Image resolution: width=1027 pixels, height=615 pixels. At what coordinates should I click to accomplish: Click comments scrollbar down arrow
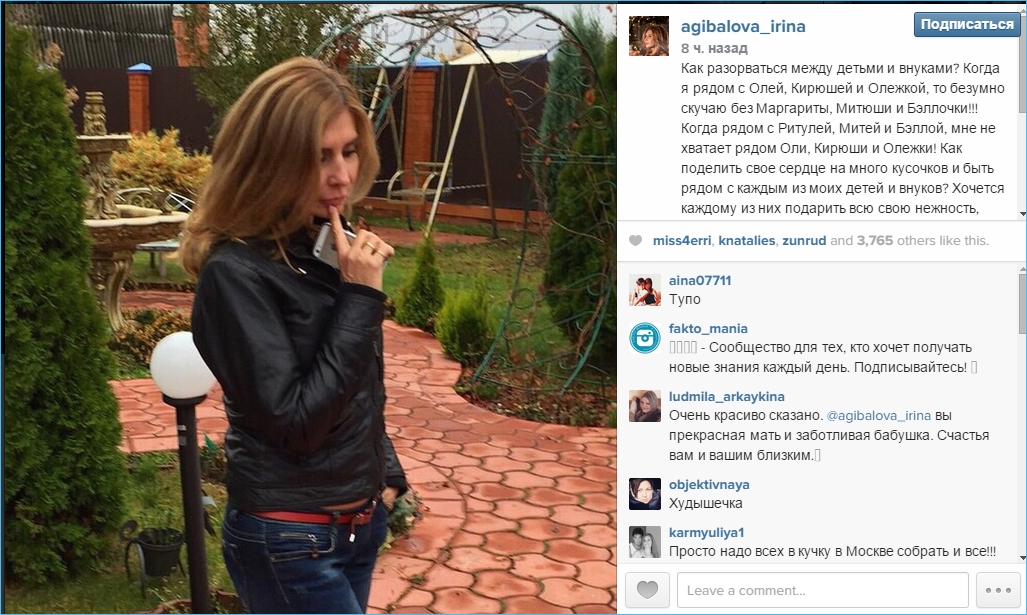click(x=1022, y=558)
